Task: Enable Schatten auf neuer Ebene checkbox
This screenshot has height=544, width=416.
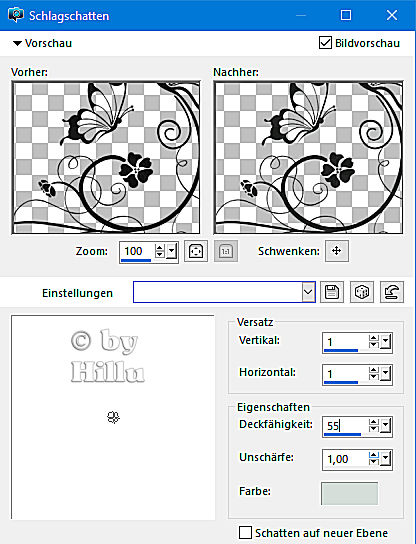Action: (245, 532)
